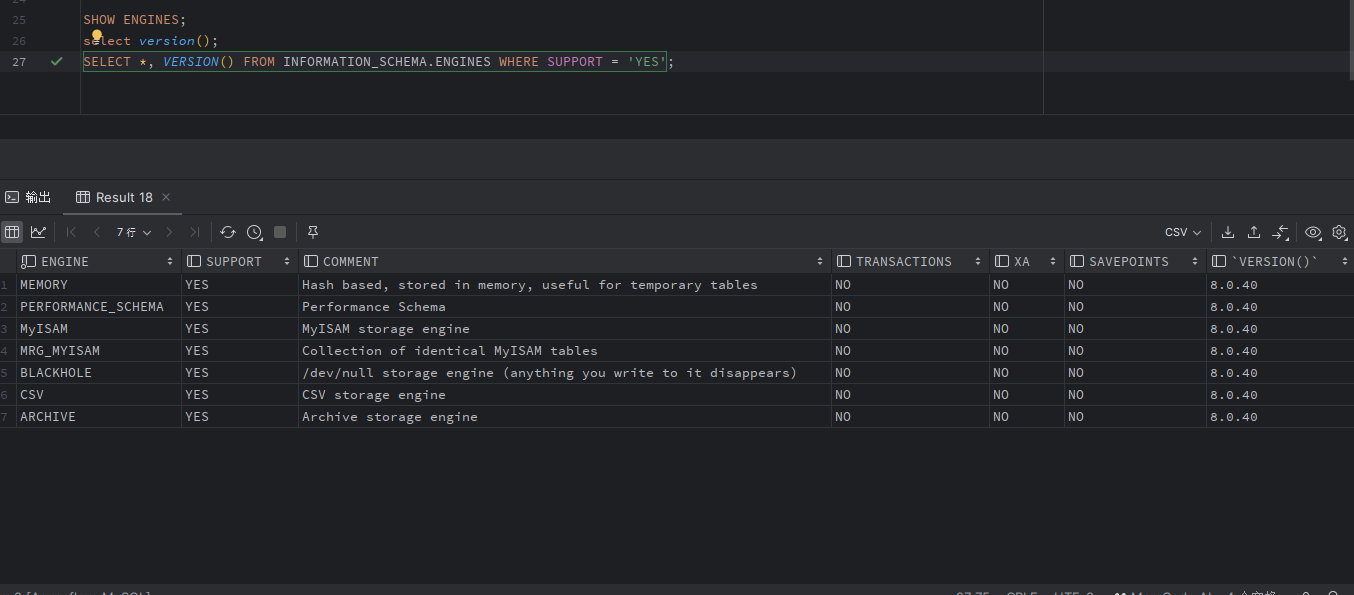
Task: Click the SUPPORT cell for the BLACKHOLE row
Action: (x=240, y=373)
